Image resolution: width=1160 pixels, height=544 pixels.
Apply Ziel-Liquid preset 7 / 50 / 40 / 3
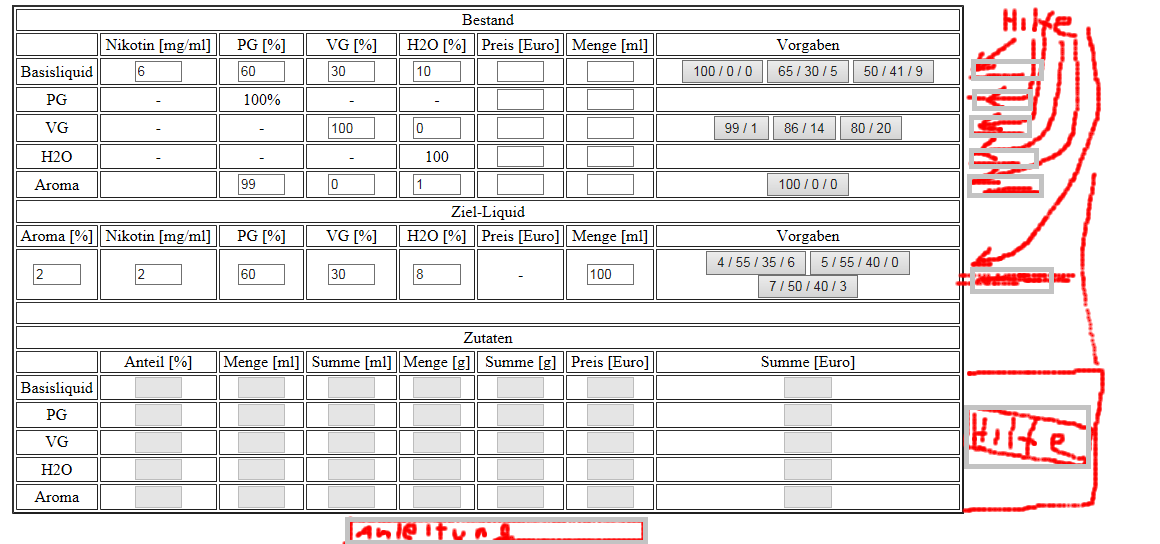(808, 286)
